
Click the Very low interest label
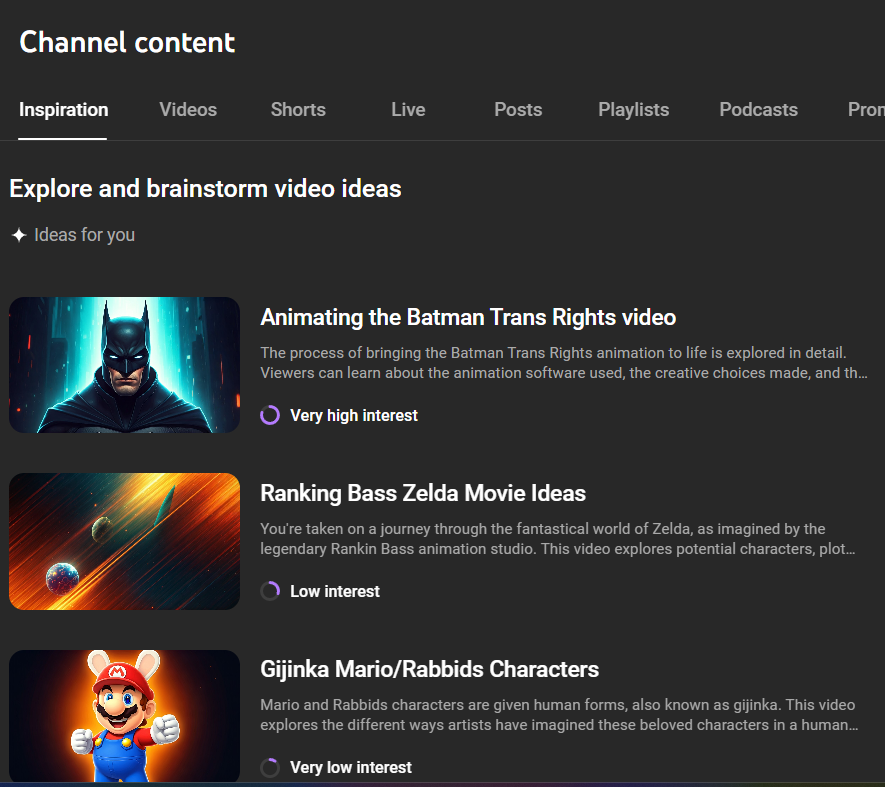[351, 768]
